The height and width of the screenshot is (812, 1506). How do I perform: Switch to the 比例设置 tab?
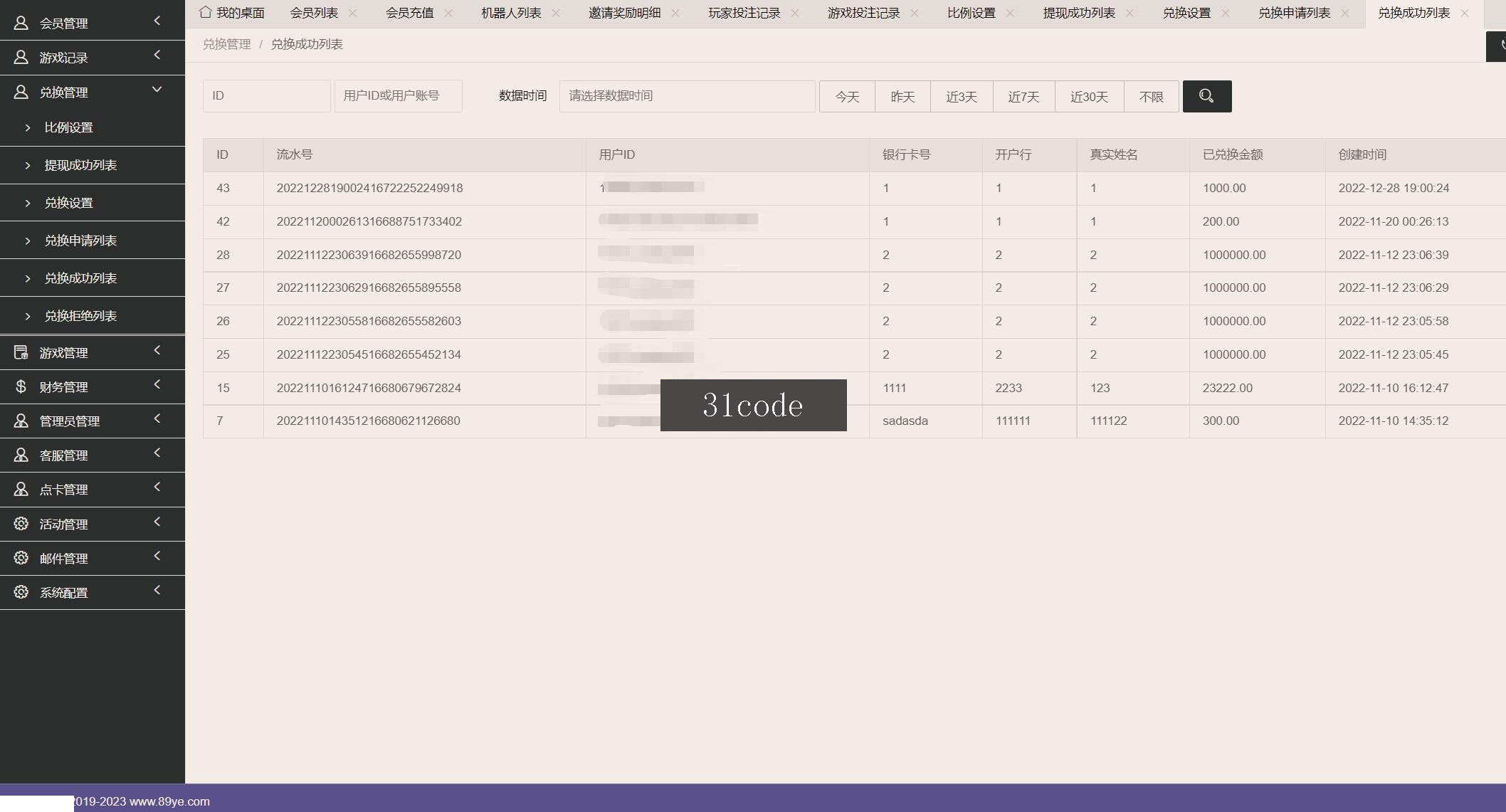(971, 13)
